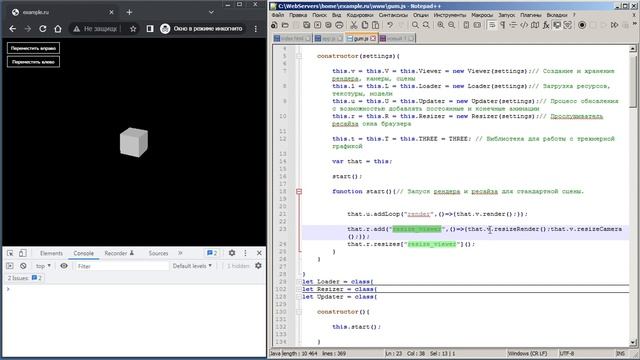Click the Print icon in Notepad++ toolbar
This screenshot has height=360, width=640.
[x=339, y=25]
